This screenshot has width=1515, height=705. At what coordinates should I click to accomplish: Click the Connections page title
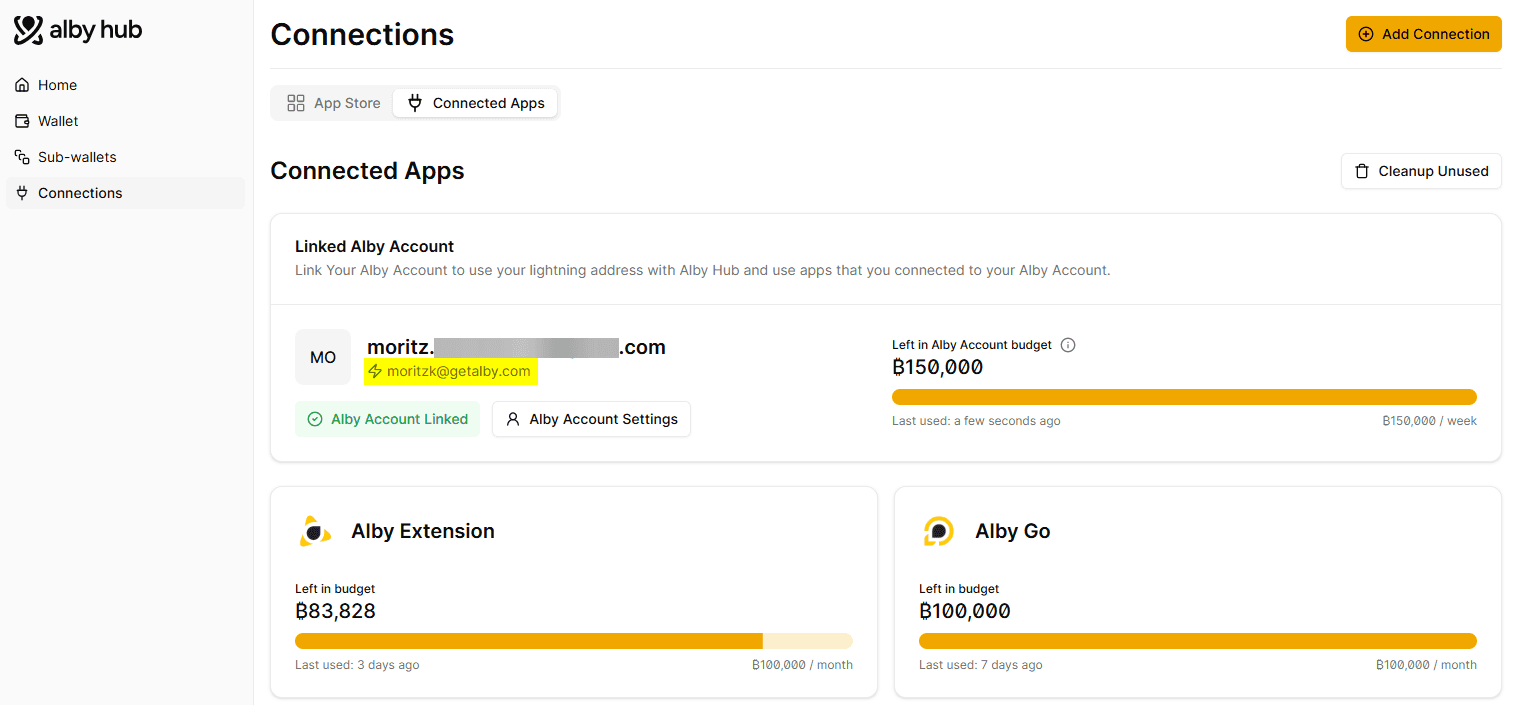pyautogui.click(x=362, y=34)
